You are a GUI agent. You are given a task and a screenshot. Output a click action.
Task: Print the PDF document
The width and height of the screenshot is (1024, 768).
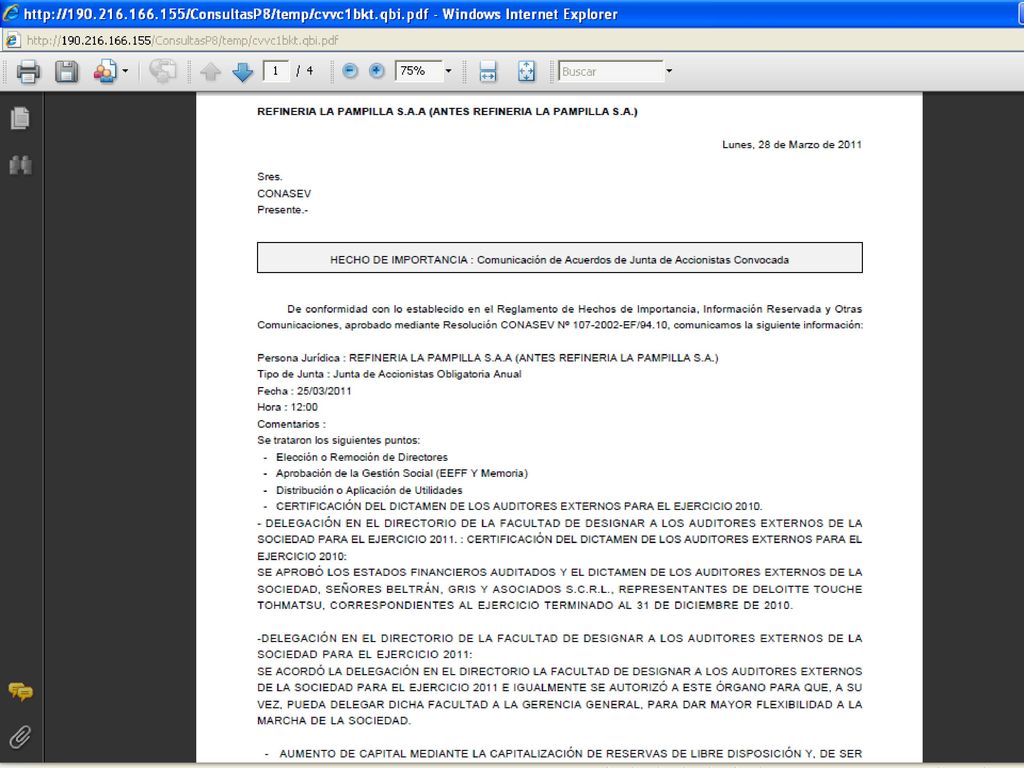27,71
